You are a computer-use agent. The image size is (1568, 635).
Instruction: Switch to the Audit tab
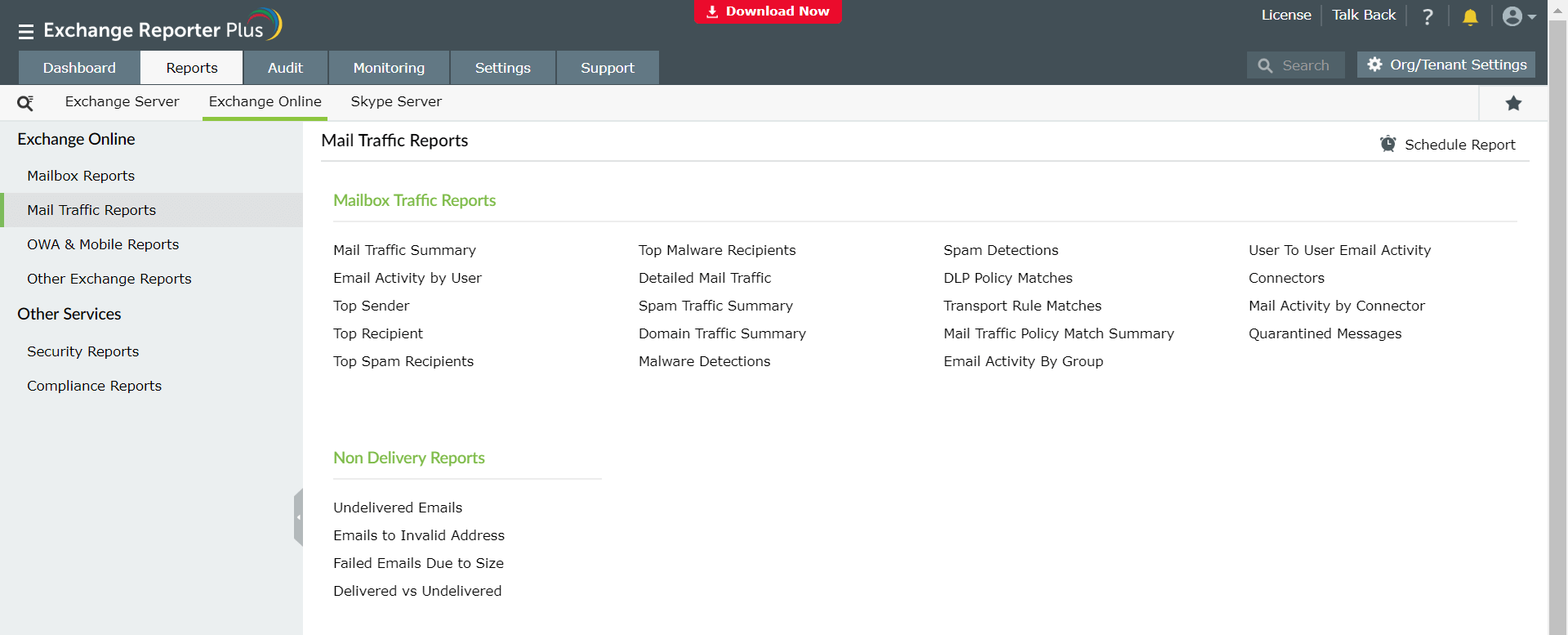click(x=285, y=68)
